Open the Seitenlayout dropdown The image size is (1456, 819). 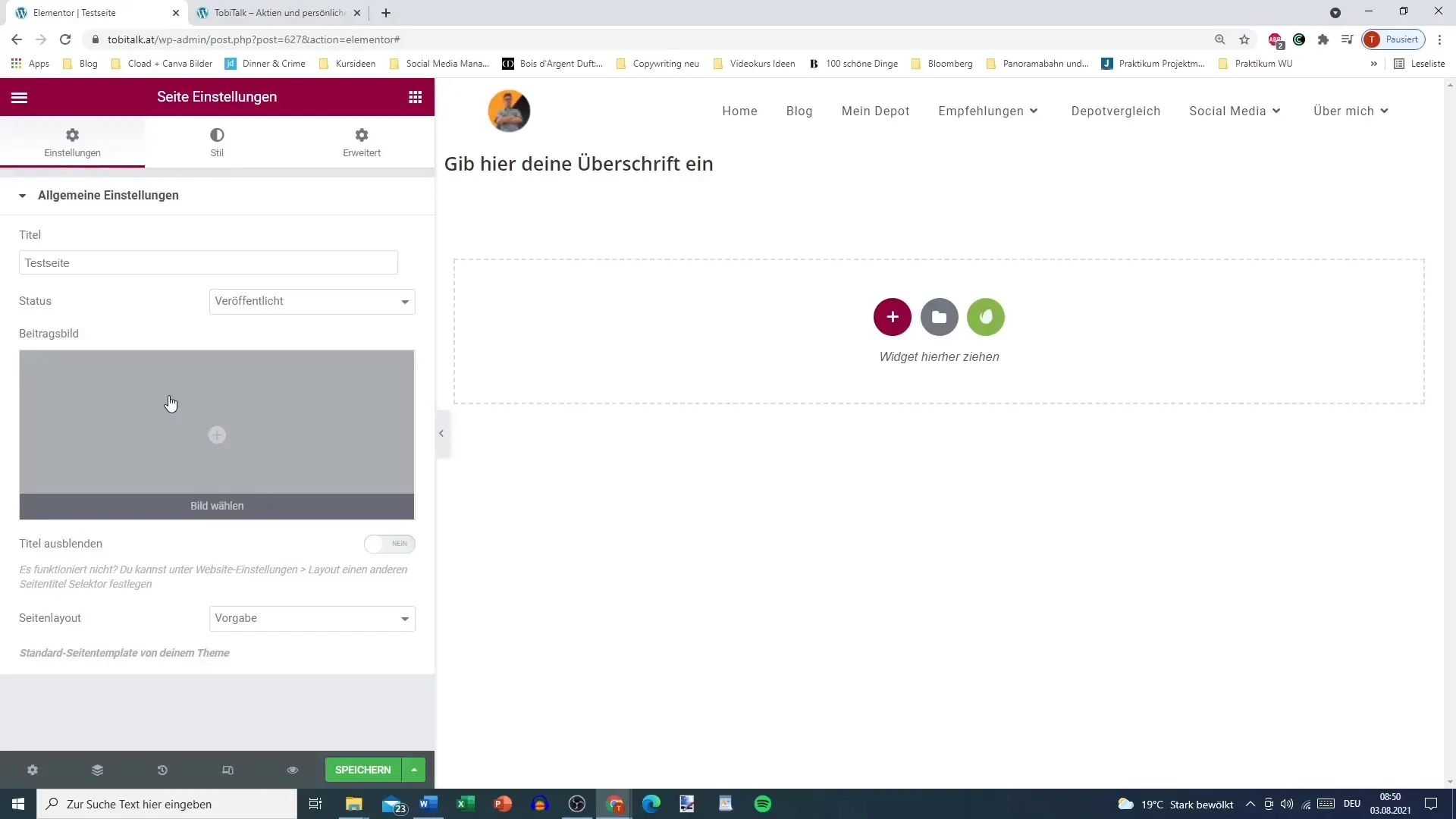[x=312, y=619]
